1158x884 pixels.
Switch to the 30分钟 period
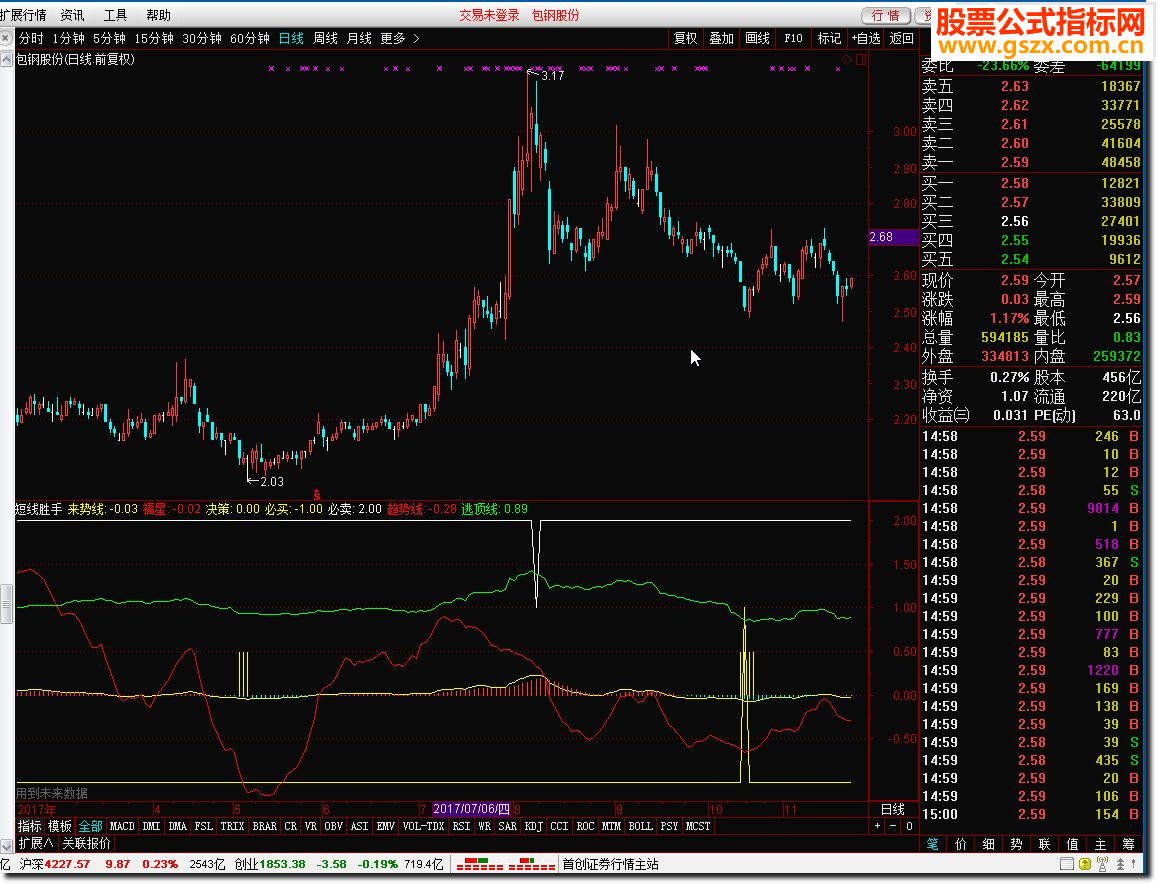click(x=202, y=38)
